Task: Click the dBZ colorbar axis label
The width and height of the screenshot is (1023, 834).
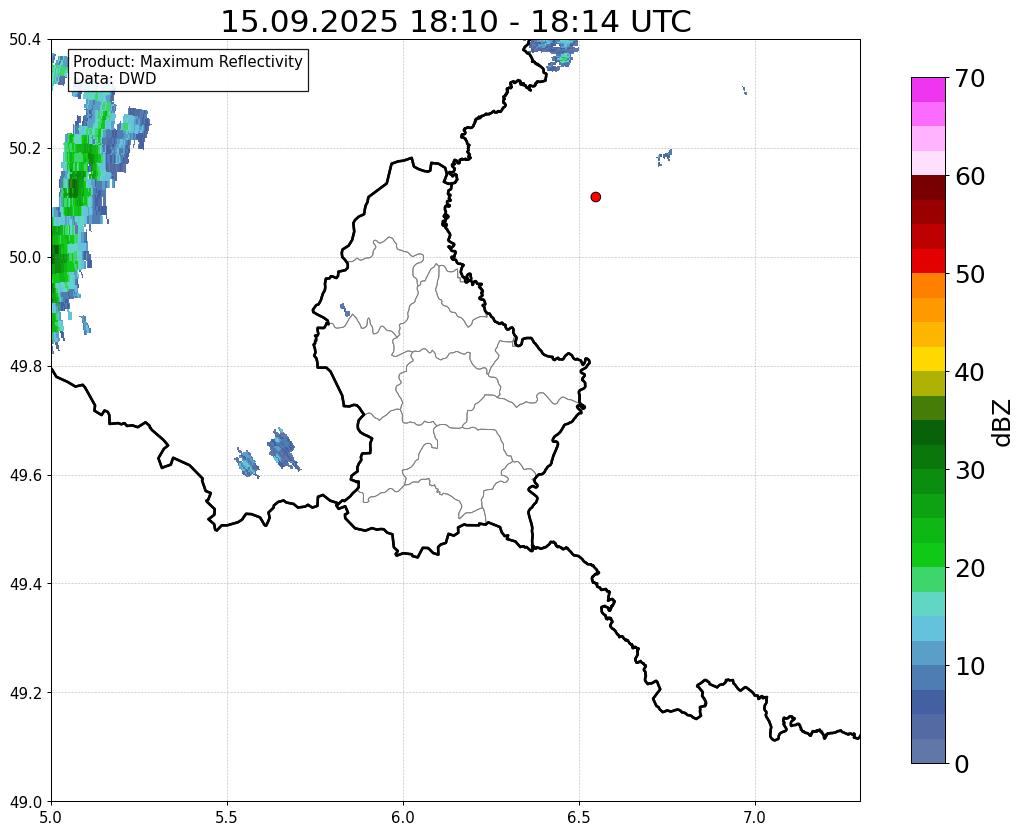Action: click(1003, 423)
